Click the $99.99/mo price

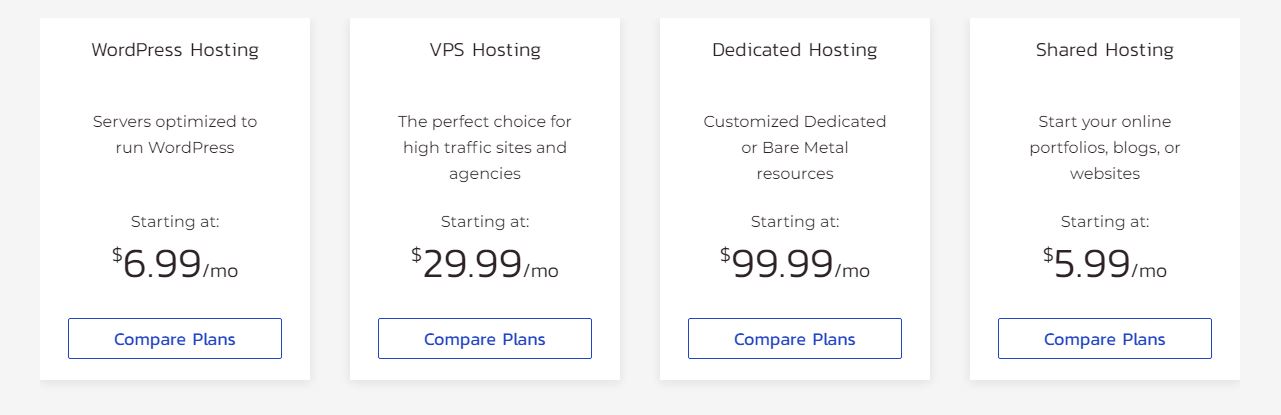click(795, 264)
